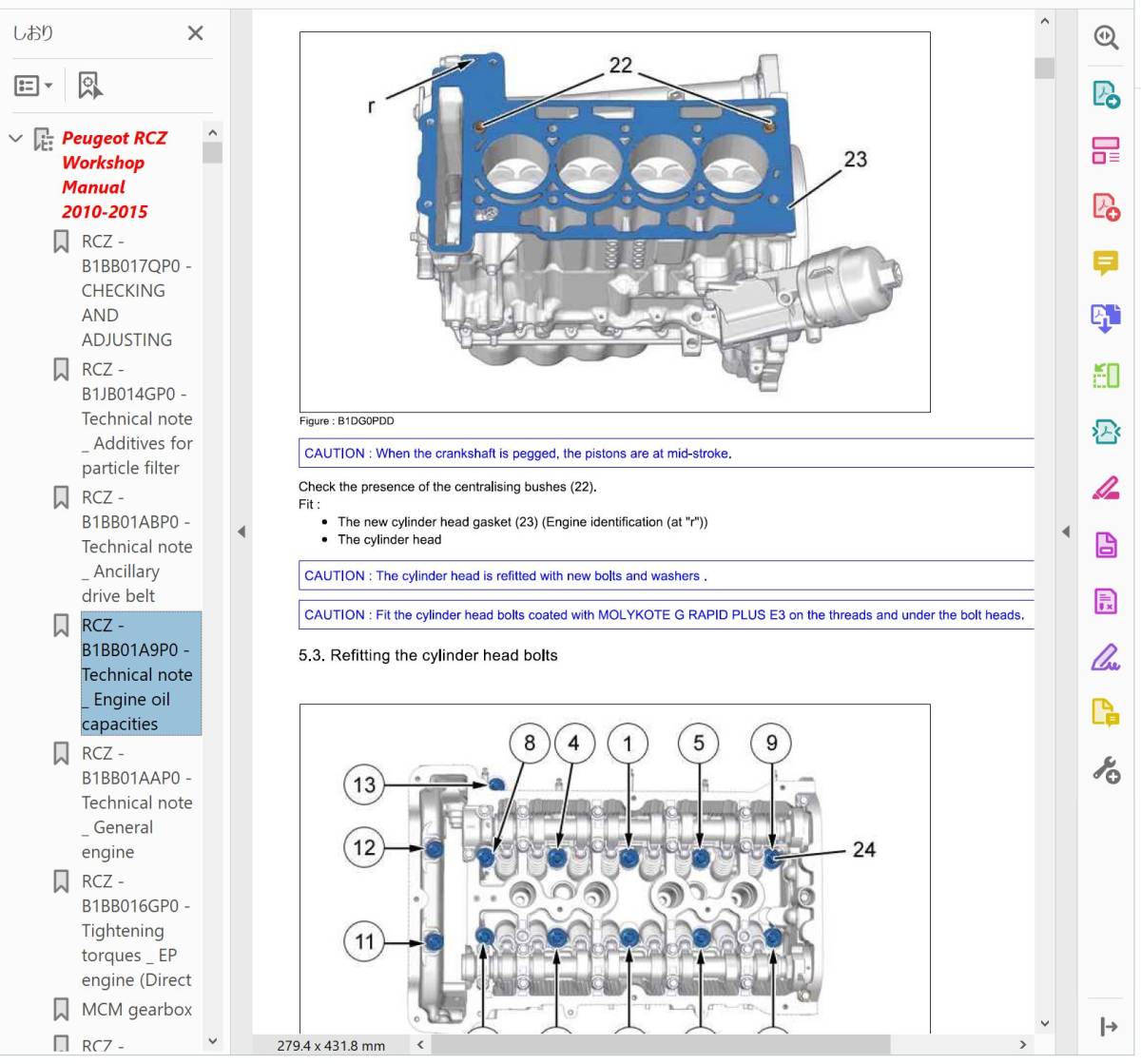
Task: Open the bookmark options dropdown menu
Action: tap(33, 86)
